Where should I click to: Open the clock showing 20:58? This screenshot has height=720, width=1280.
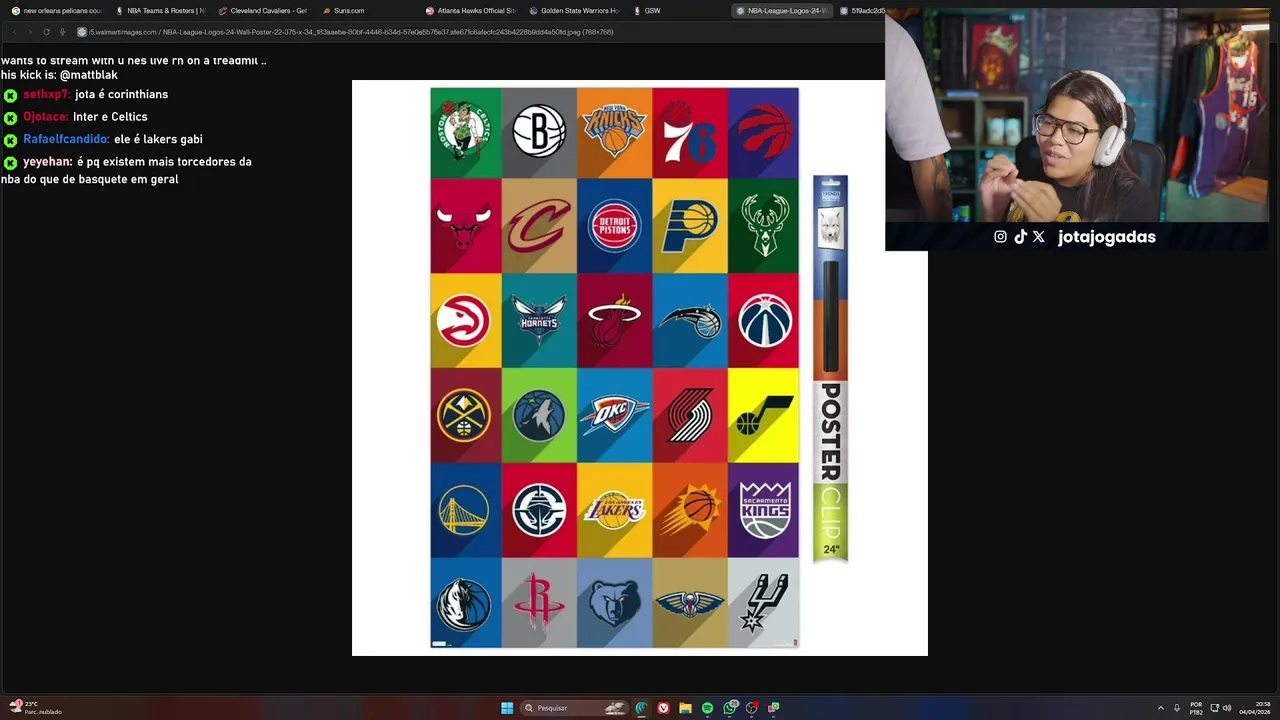pos(1255,708)
